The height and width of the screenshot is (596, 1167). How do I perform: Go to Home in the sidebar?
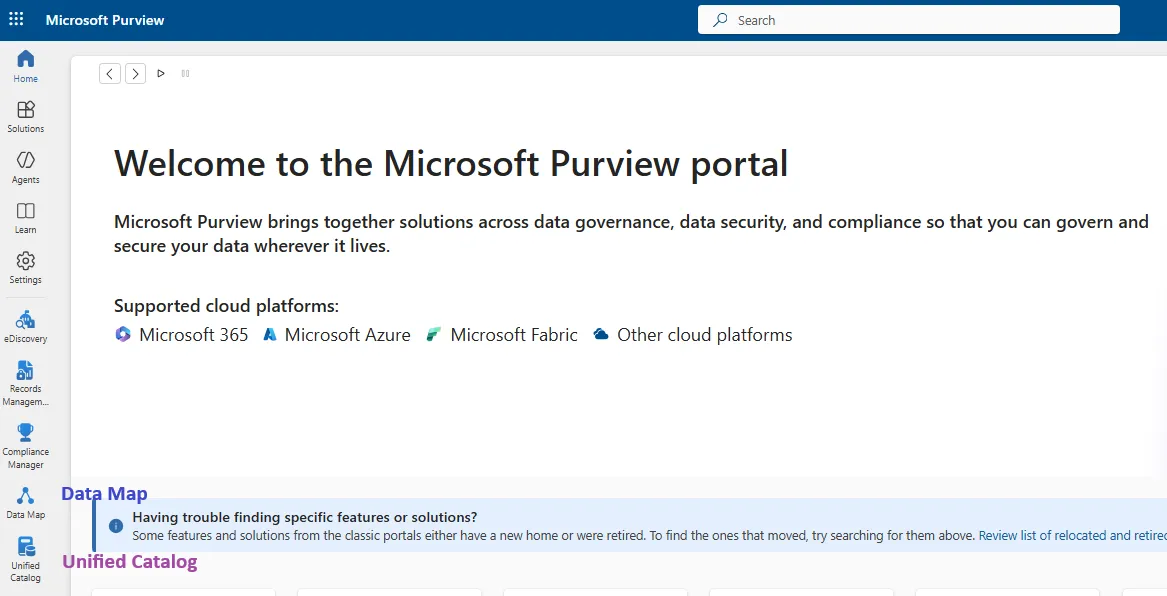(25, 66)
